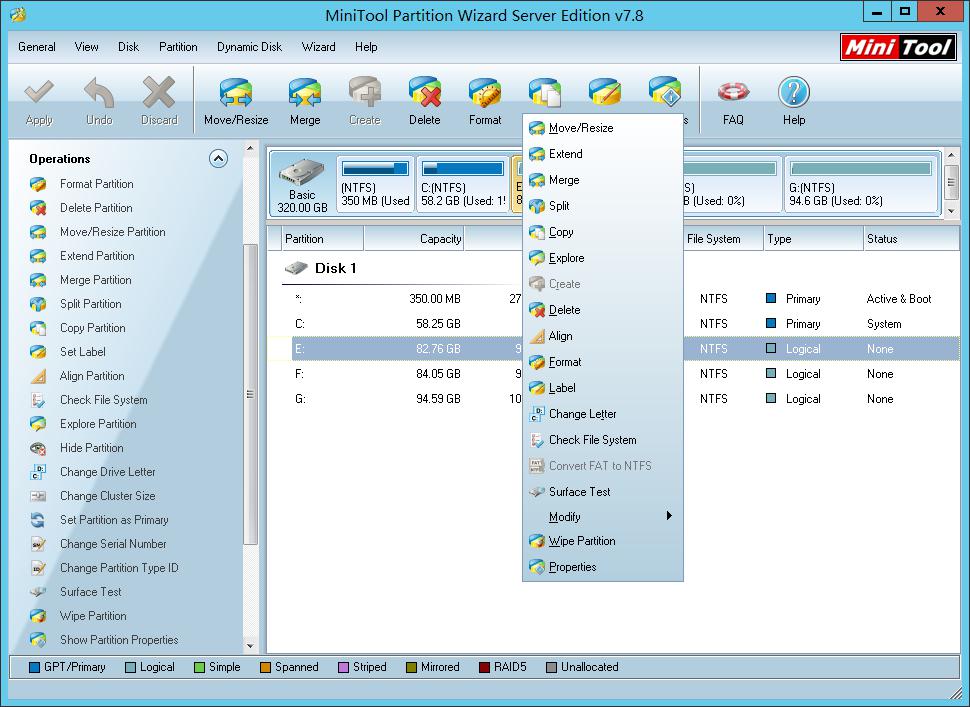The width and height of the screenshot is (970, 707).
Task: Click the Format toolbar icon
Action: [485, 92]
